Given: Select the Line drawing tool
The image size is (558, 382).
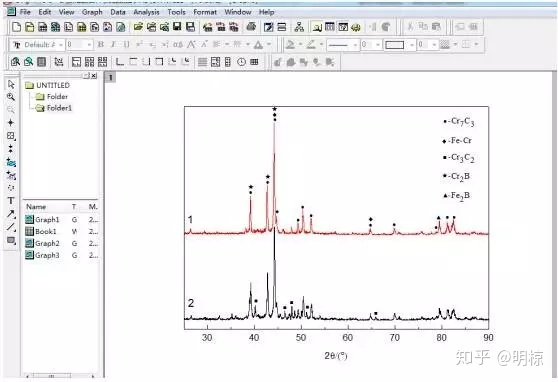Looking at the screenshot, I should pos(11,227).
